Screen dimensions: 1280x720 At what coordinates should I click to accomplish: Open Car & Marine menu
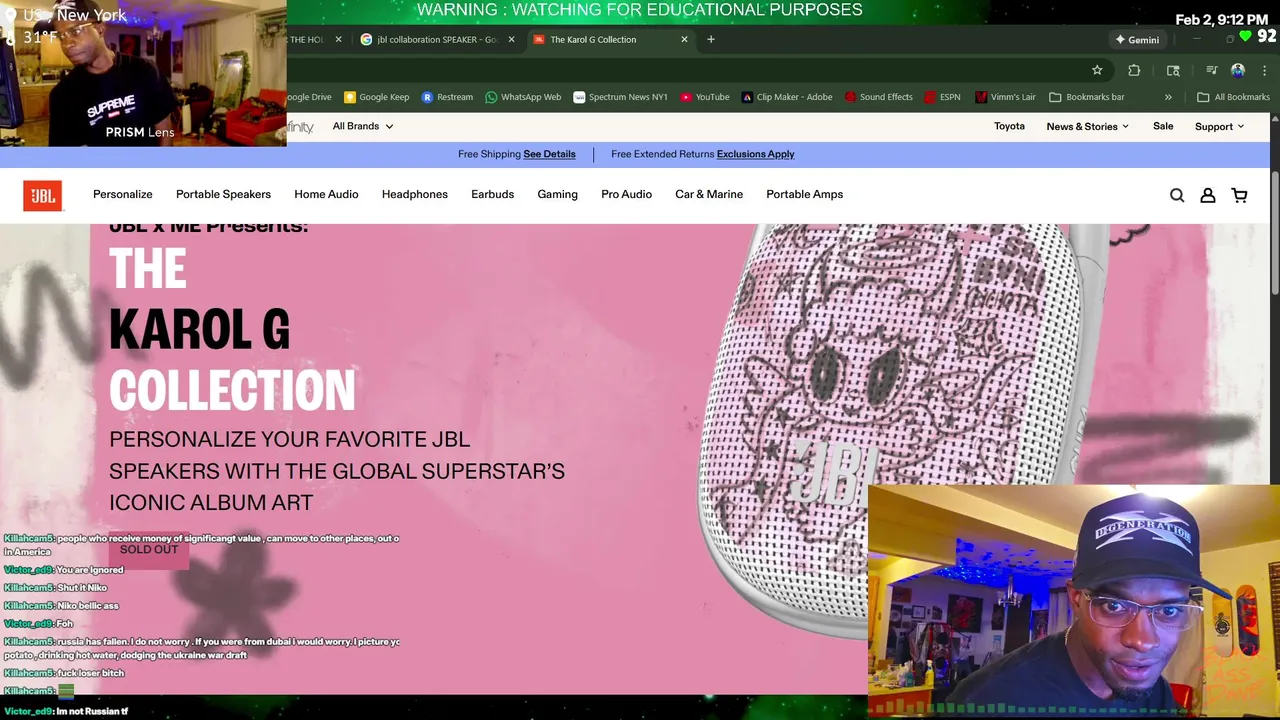tap(709, 194)
